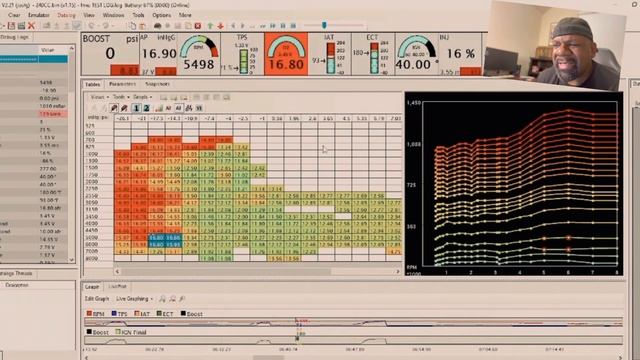Screen dimensions: 640x360
Task: Select the second pen tool in table toolbar
Action: tap(124, 108)
